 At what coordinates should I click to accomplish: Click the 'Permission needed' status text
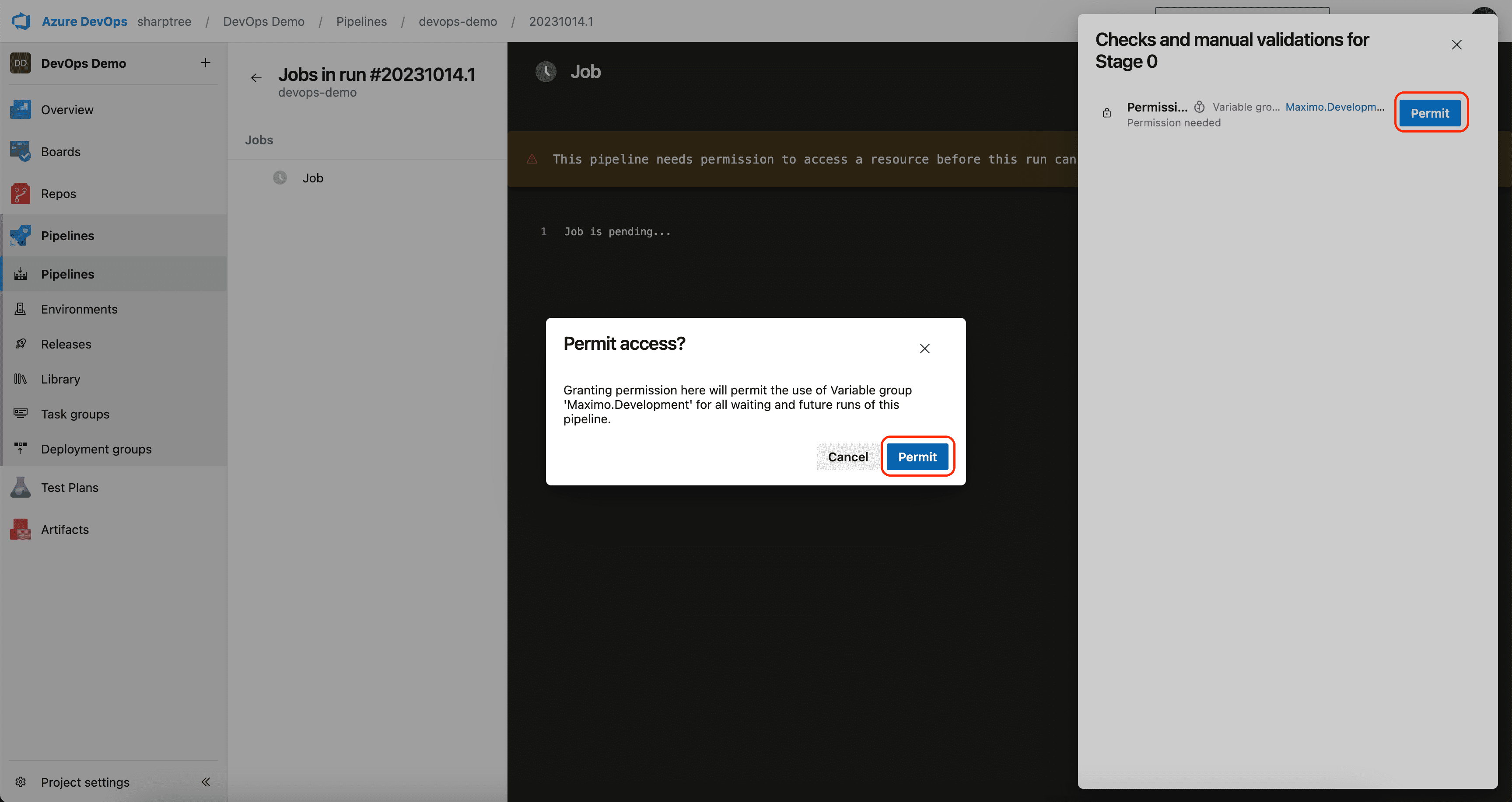click(x=1173, y=122)
